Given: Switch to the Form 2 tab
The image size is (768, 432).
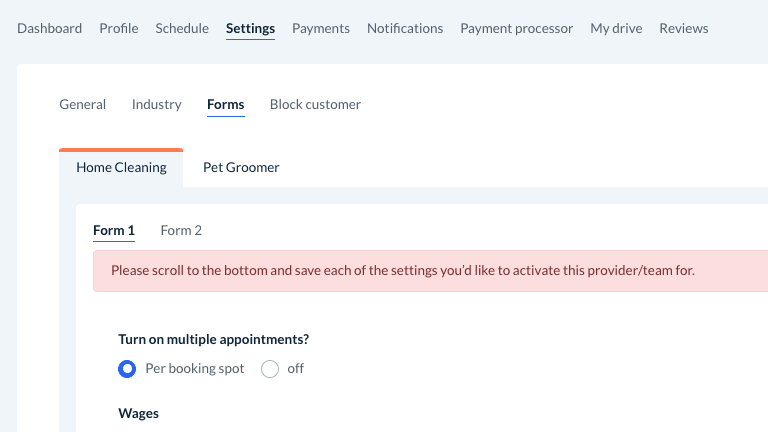Looking at the screenshot, I should pyautogui.click(x=181, y=230).
